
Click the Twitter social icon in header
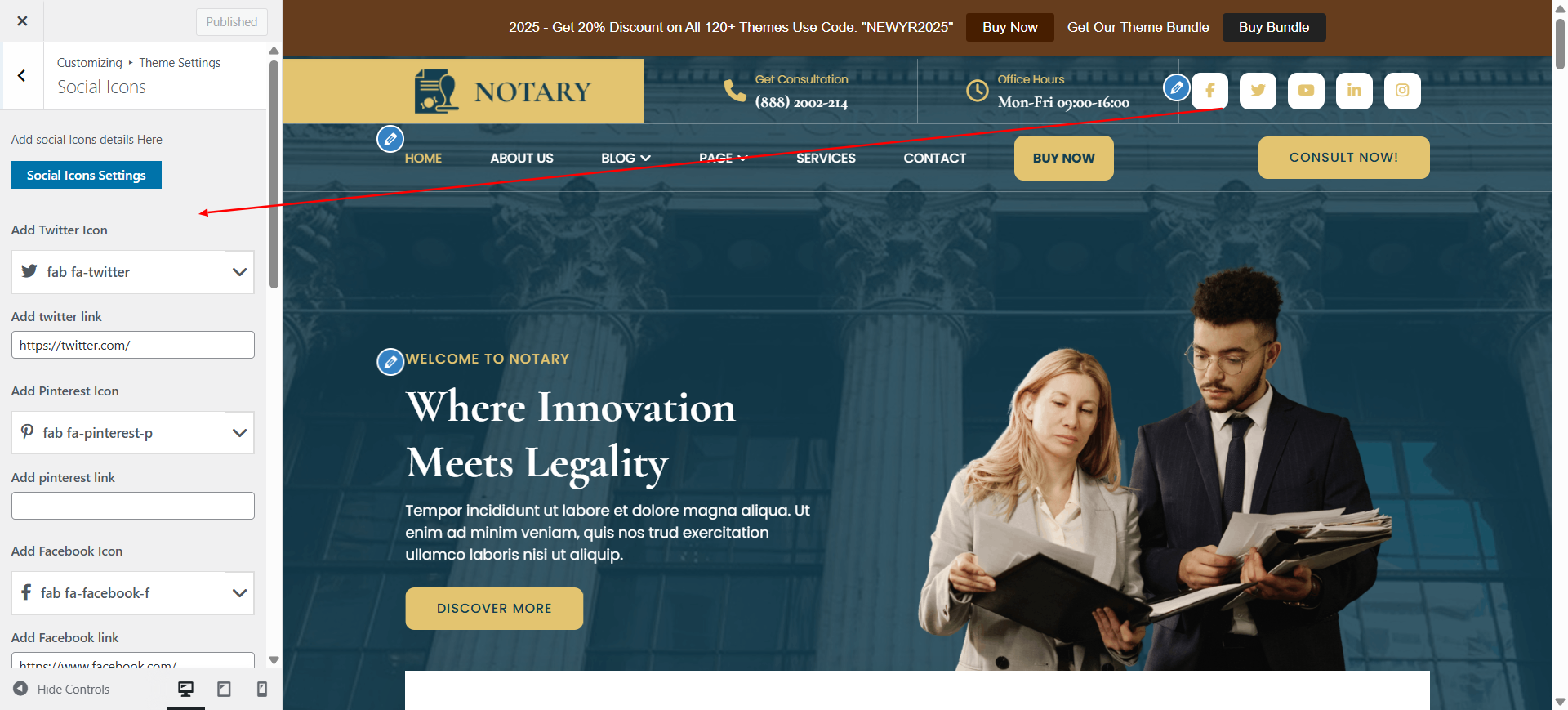(x=1258, y=91)
